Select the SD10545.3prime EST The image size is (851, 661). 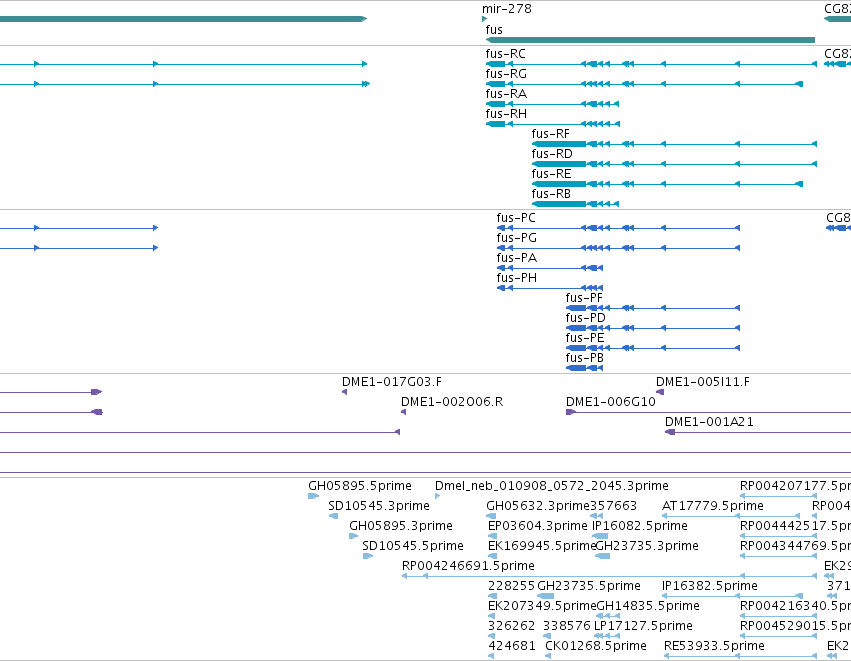[x=333, y=516]
